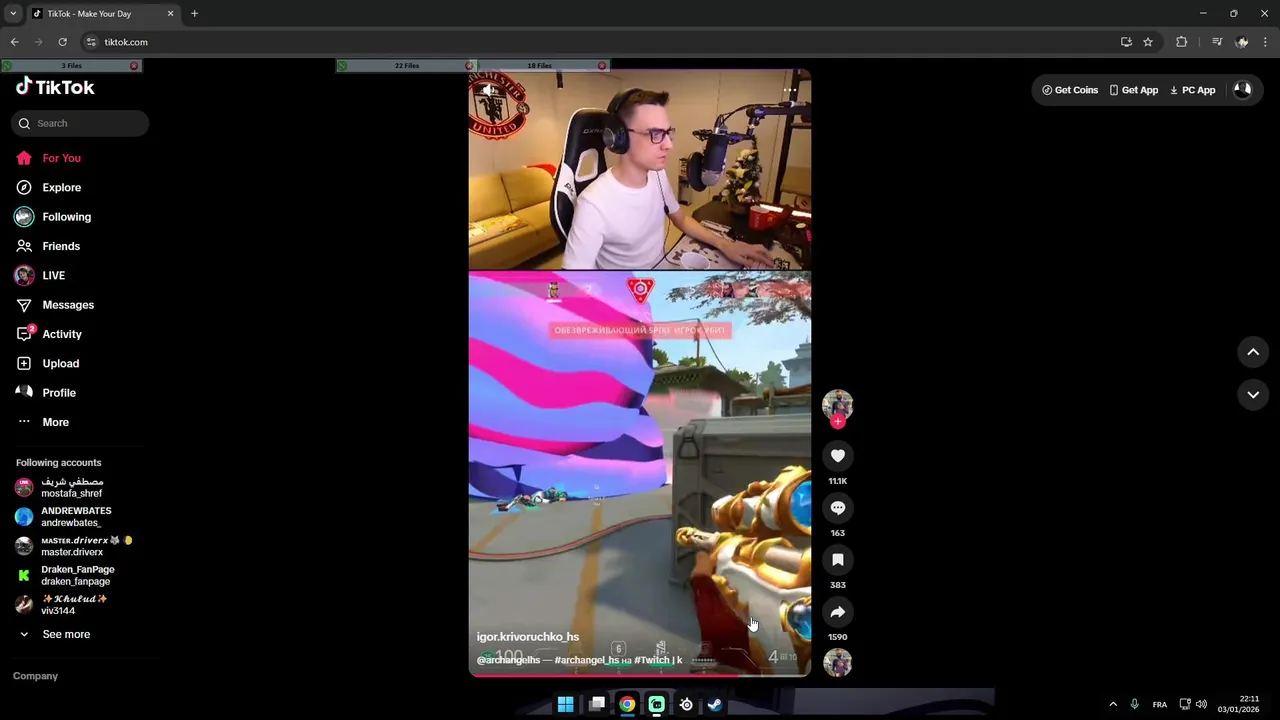
Task: Bookmark this tab with star icon
Action: (1148, 42)
